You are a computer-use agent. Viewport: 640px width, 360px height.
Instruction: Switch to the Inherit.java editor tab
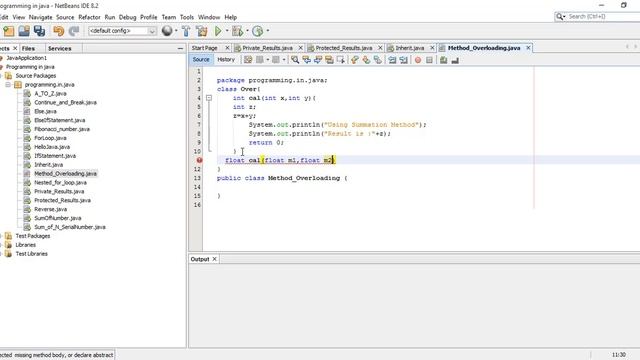(x=410, y=48)
